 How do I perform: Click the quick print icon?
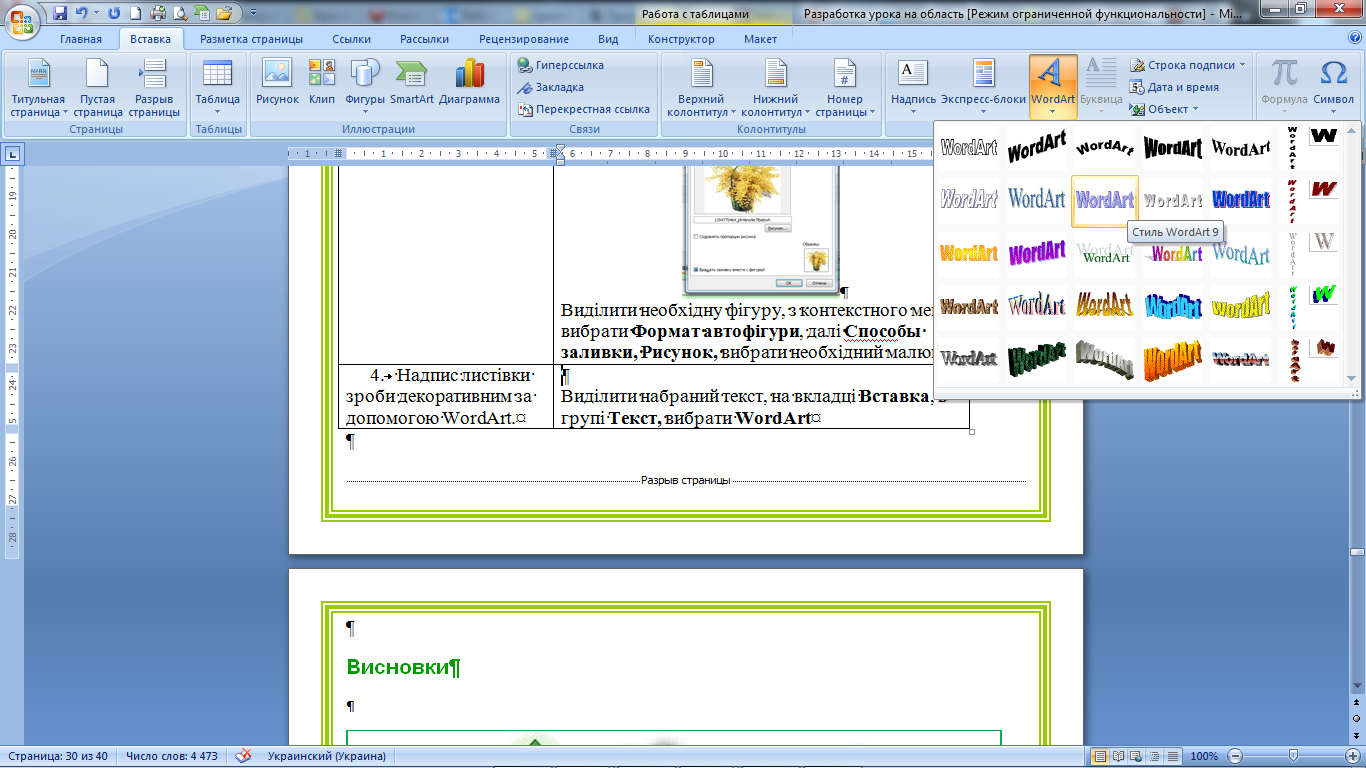pyautogui.click(x=157, y=13)
